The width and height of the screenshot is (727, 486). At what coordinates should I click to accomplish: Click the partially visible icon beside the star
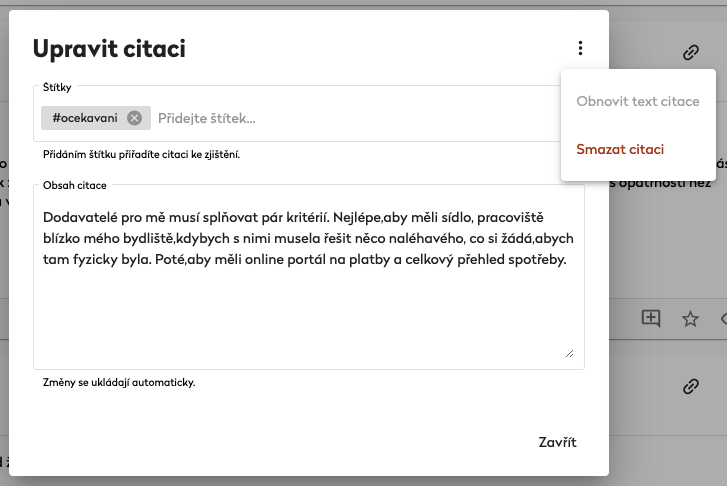point(723,319)
